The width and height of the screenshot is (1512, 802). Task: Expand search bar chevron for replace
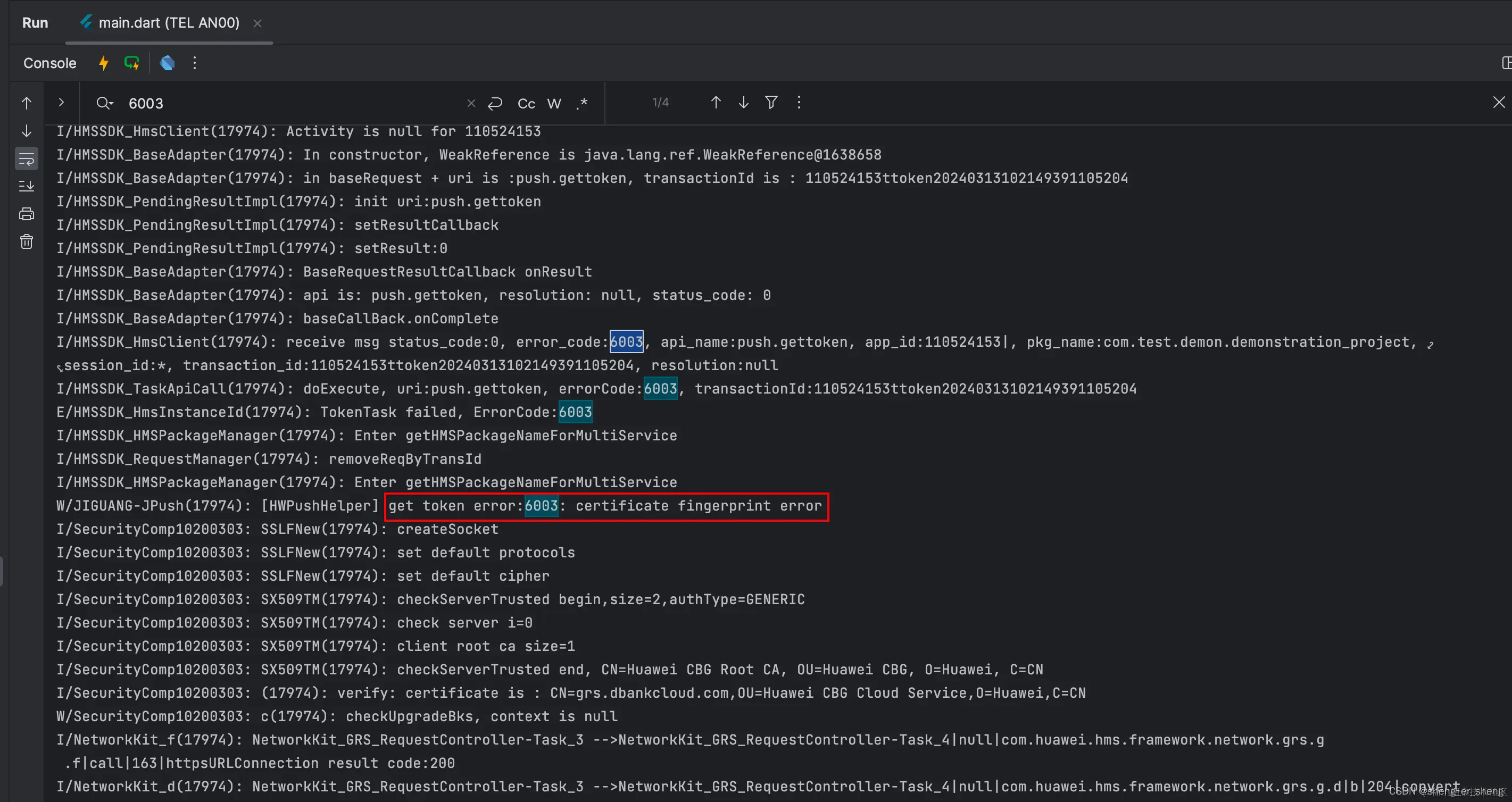pyautogui.click(x=61, y=103)
